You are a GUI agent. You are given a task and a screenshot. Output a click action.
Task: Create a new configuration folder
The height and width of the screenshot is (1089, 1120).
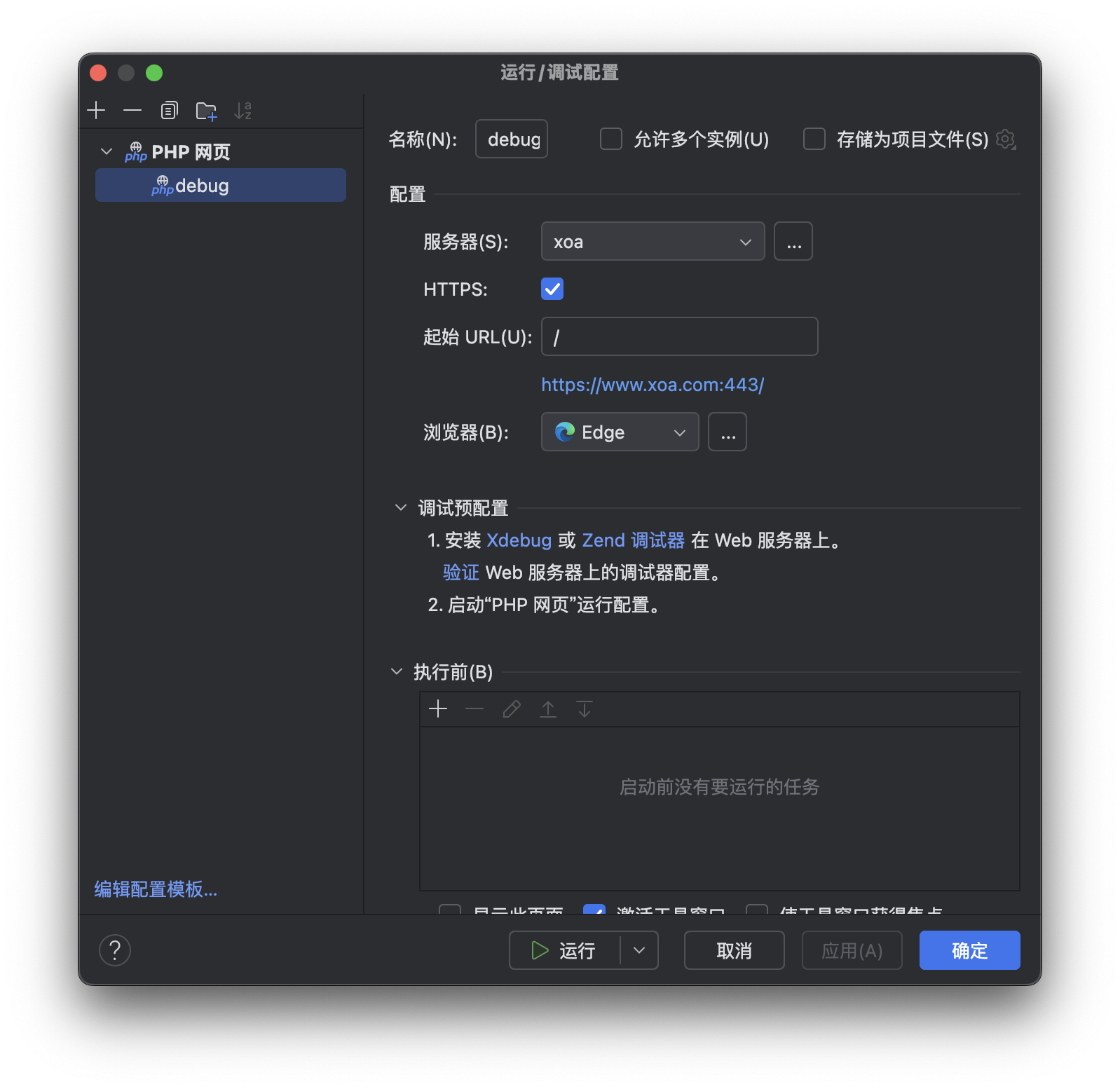point(206,110)
